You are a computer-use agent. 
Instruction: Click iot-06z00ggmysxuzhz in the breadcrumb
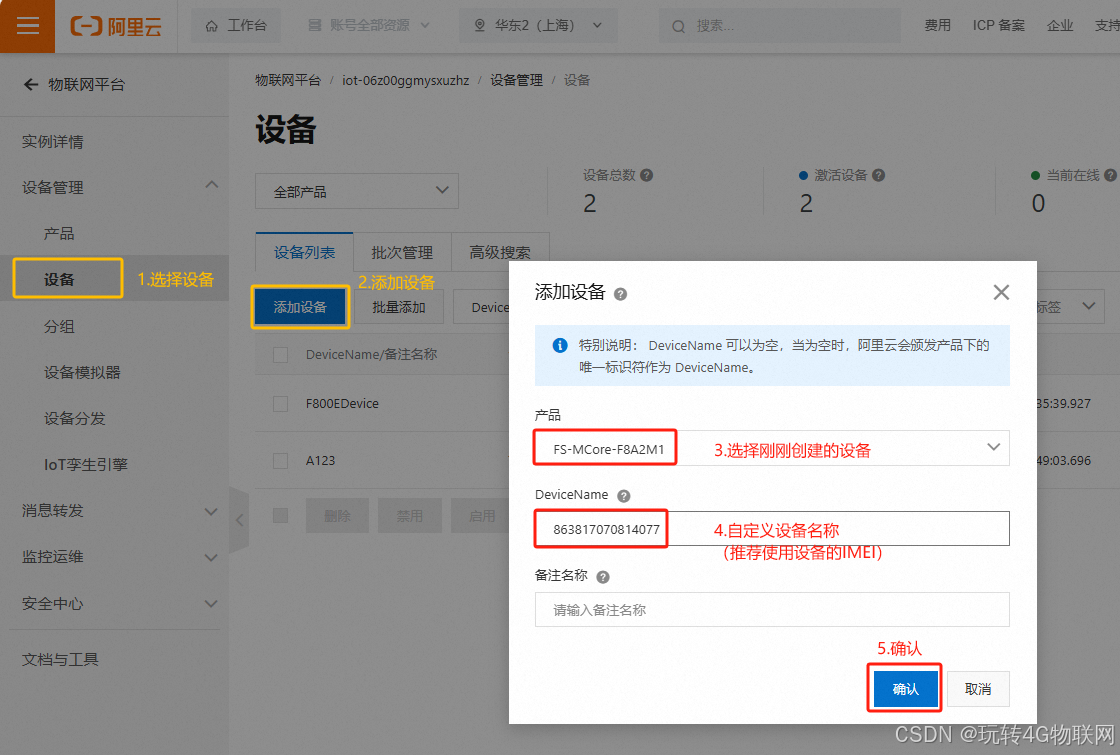pyautogui.click(x=405, y=80)
